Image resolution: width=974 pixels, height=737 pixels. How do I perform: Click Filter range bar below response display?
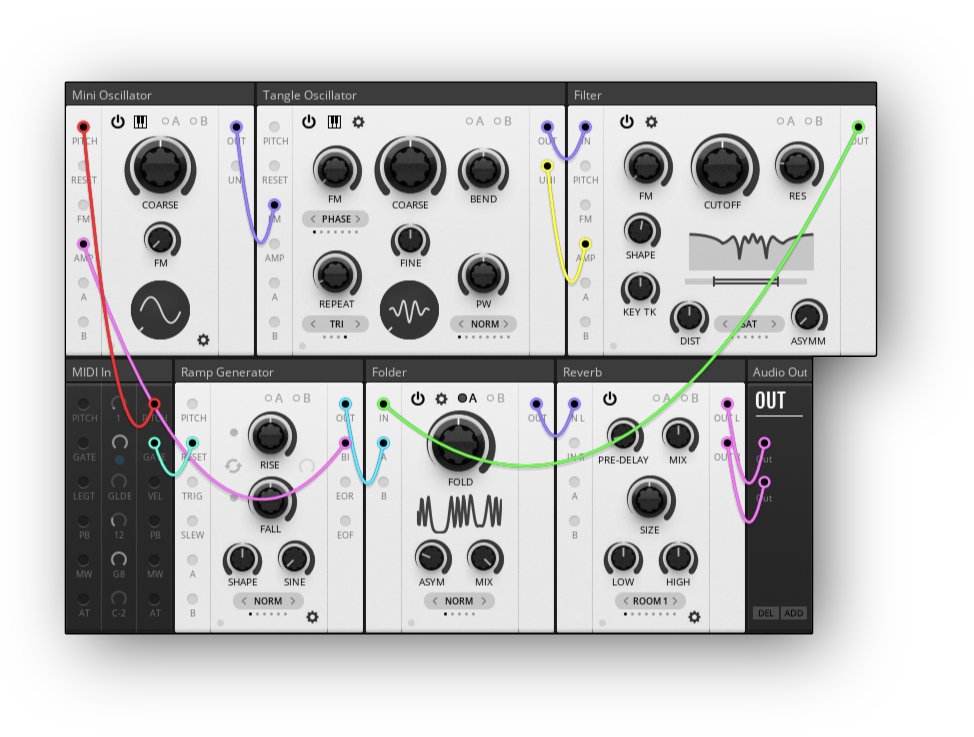(745, 282)
